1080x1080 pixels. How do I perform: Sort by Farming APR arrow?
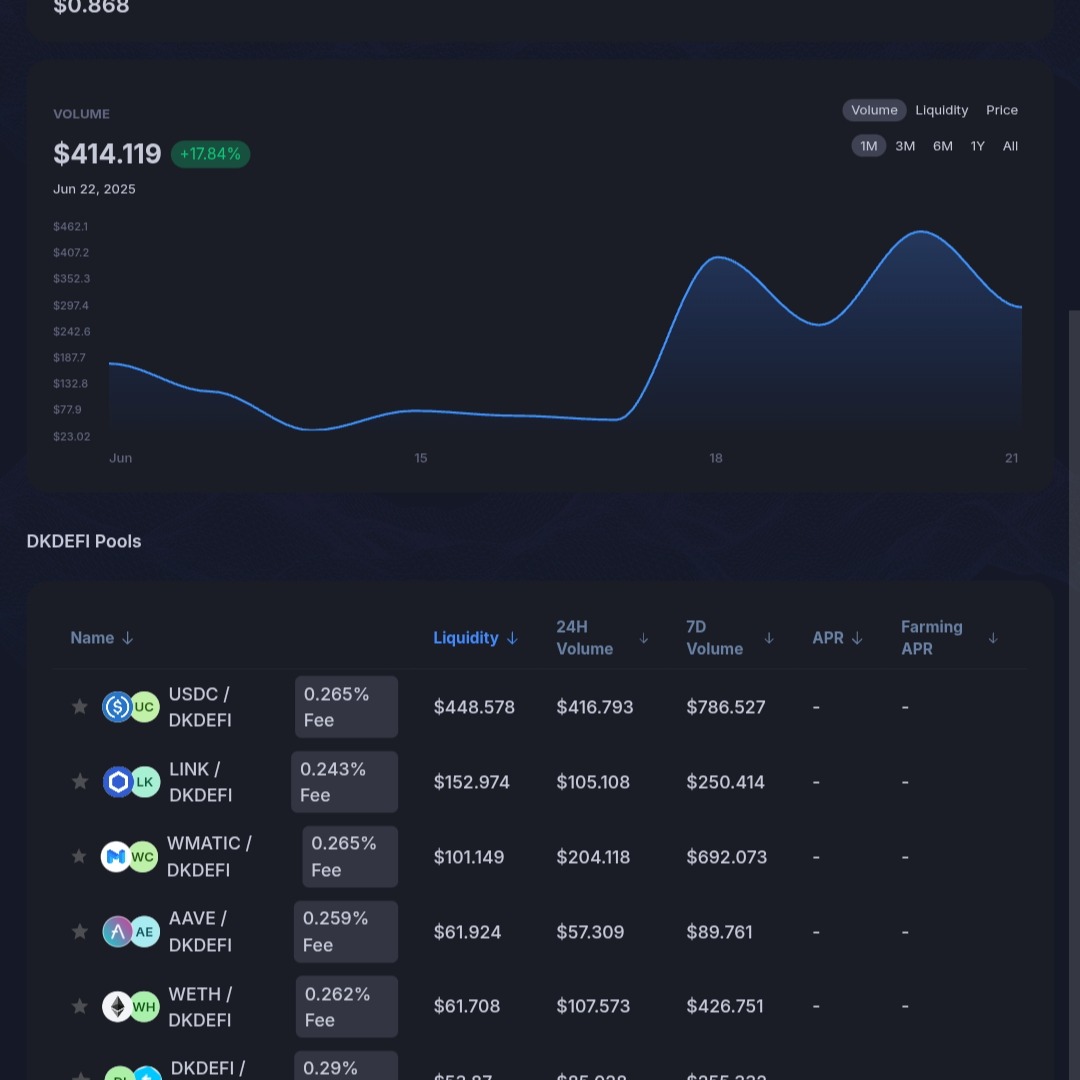(x=993, y=638)
